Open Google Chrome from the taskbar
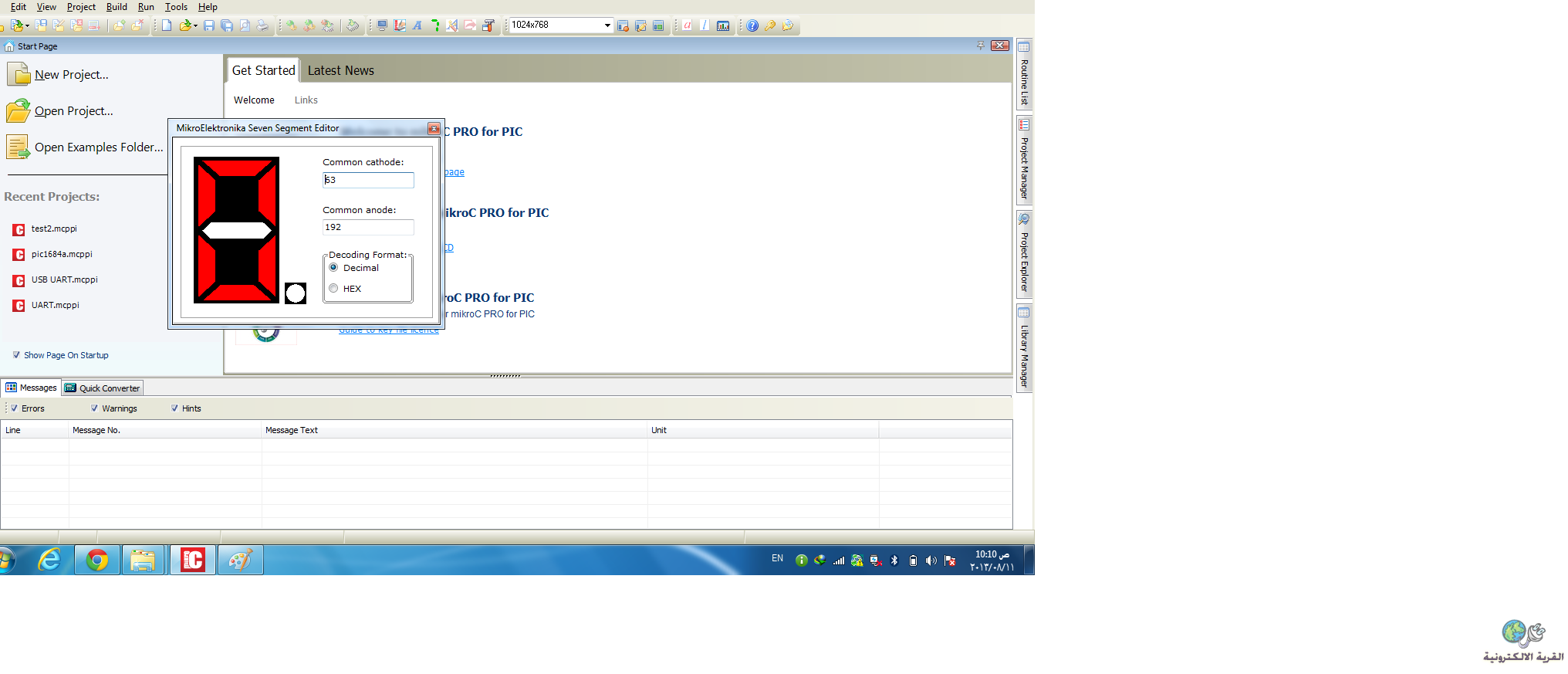 (97, 560)
